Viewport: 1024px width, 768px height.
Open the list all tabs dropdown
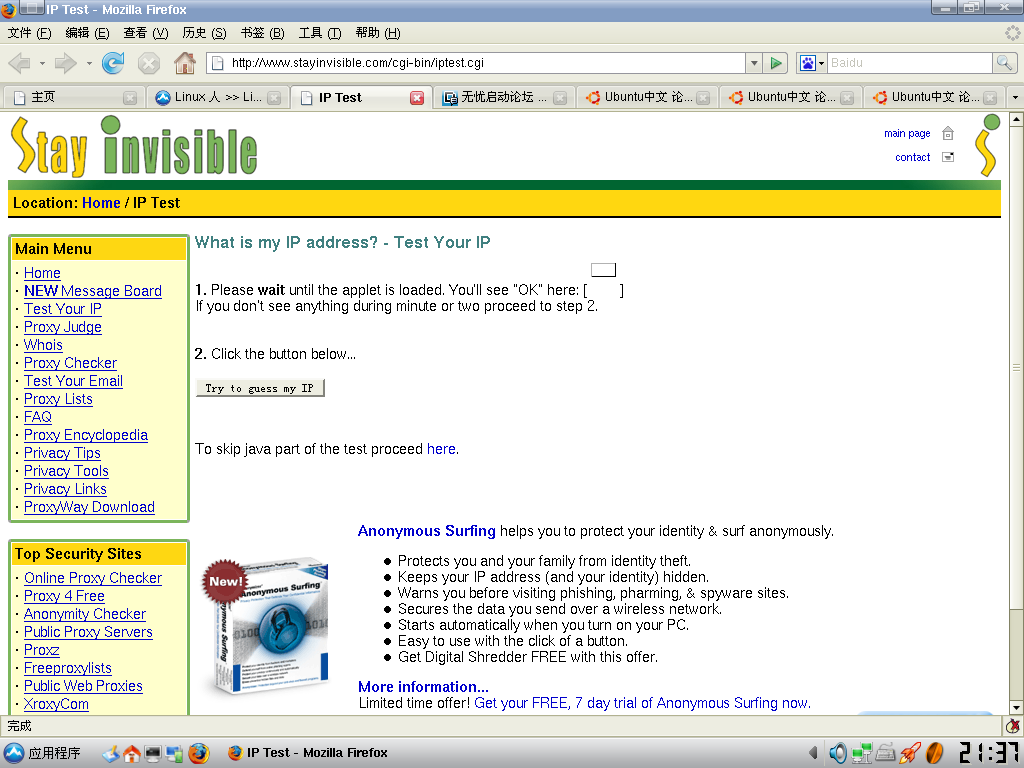[1015, 97]
